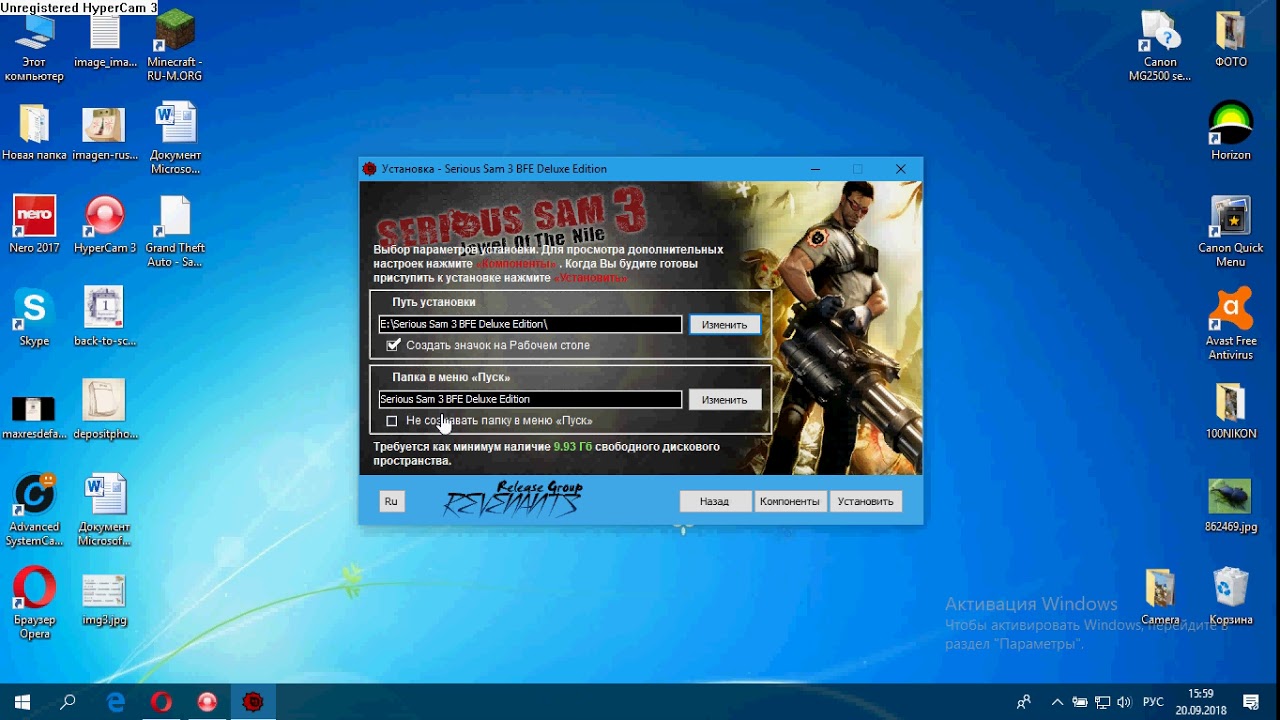Viewport: 1280px width, 720px height.
Task: Launch Horizon desktop shortcut
Action: (x=1231, y=132)
